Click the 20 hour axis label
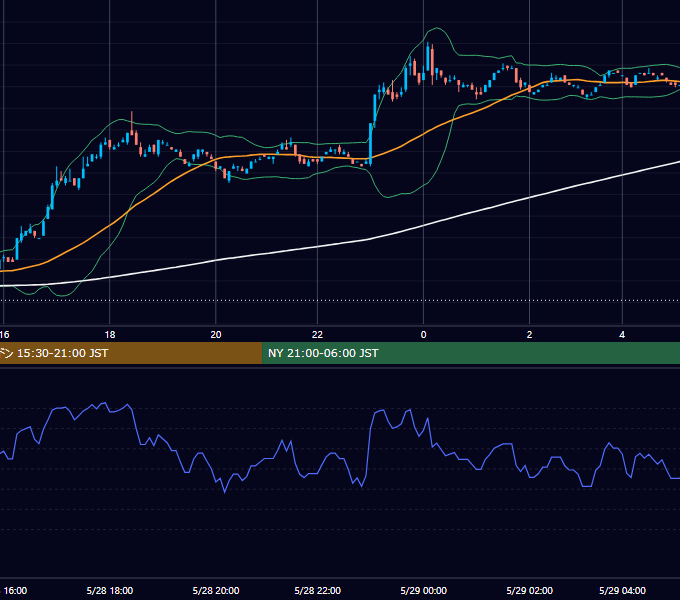The width and height of the screenshot is (680, 600). [216, 335]
